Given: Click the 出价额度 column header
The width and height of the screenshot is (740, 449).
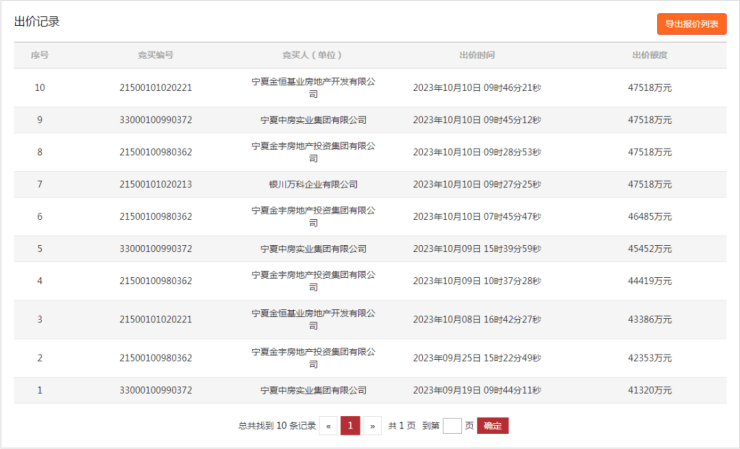Looking at the screenshot, I should click(x=650, y=55).
